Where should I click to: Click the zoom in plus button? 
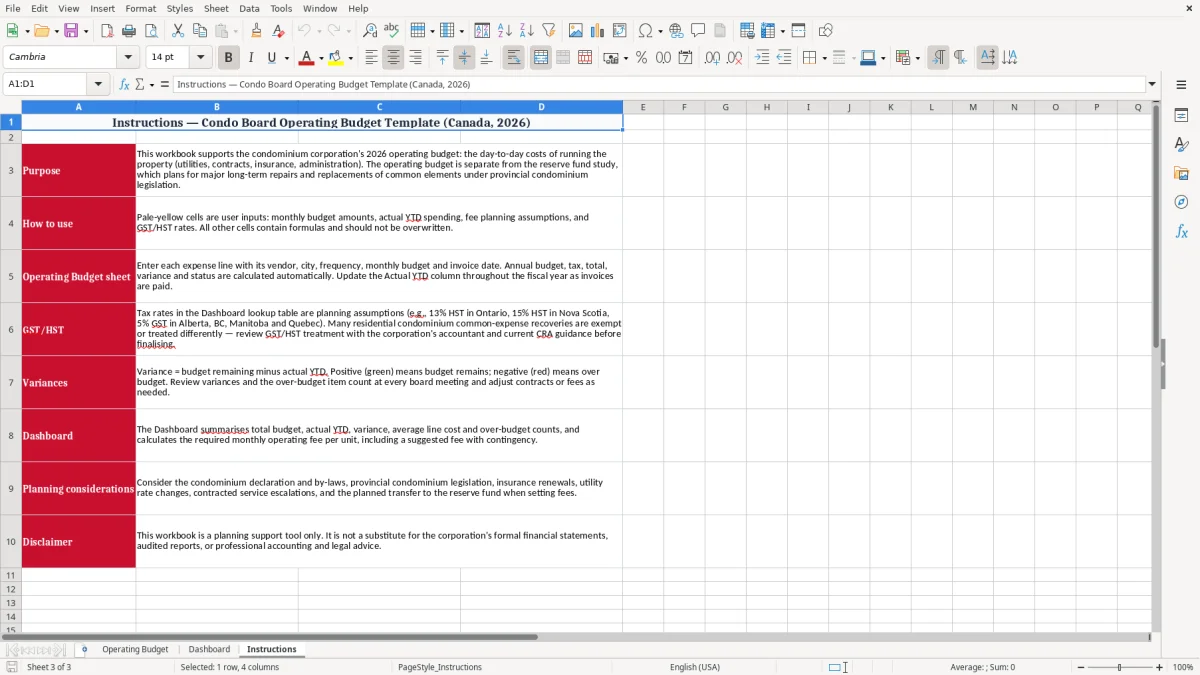coord(1160,667)
